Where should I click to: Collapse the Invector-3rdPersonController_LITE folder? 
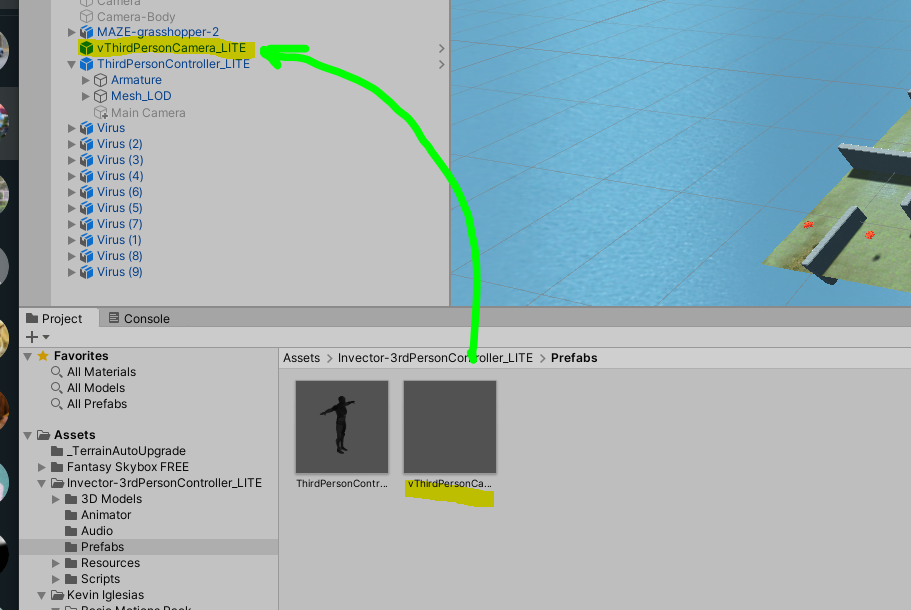[x=42, y=483]
